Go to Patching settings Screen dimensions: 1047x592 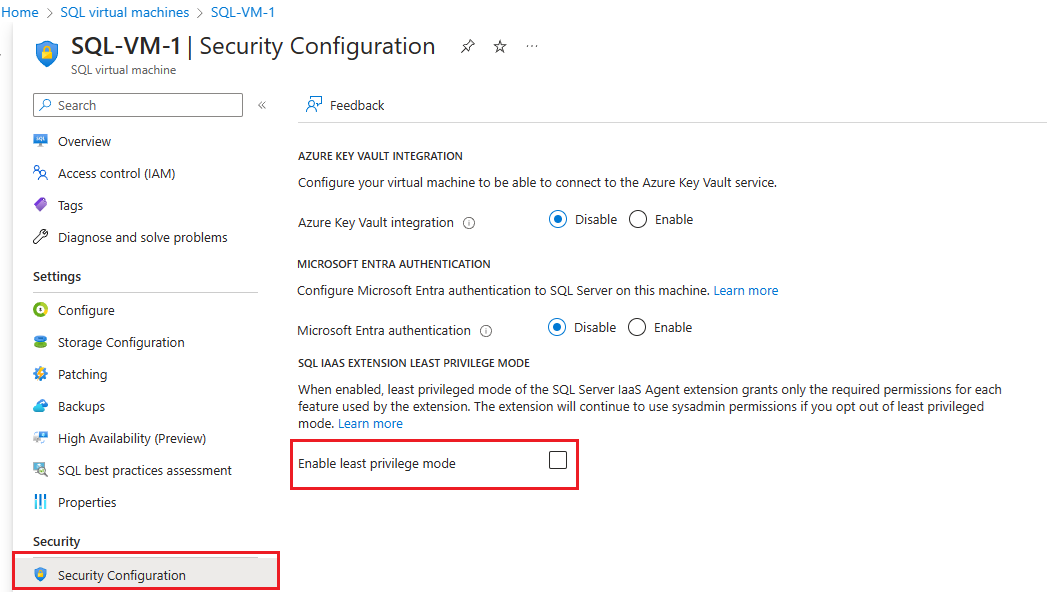click(x=82, y=374)
